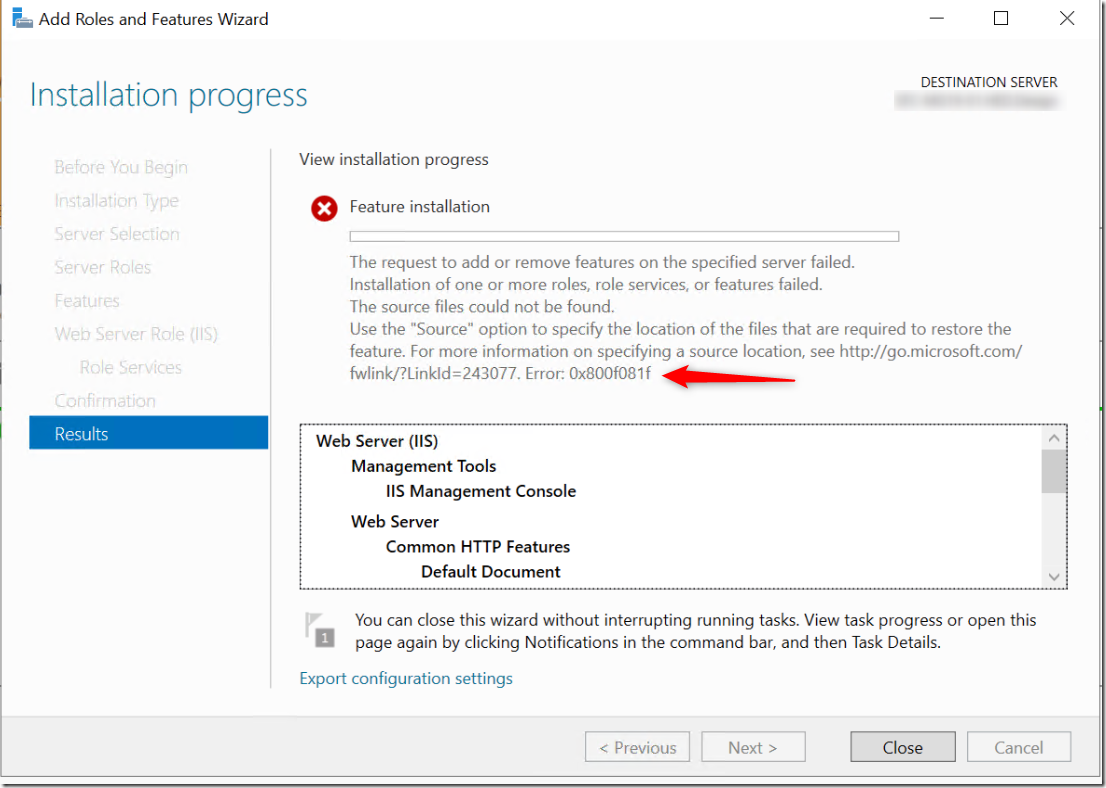Select the Role Services step
The height and width of the screenshot is (788, 1106).
pos(128,367)
